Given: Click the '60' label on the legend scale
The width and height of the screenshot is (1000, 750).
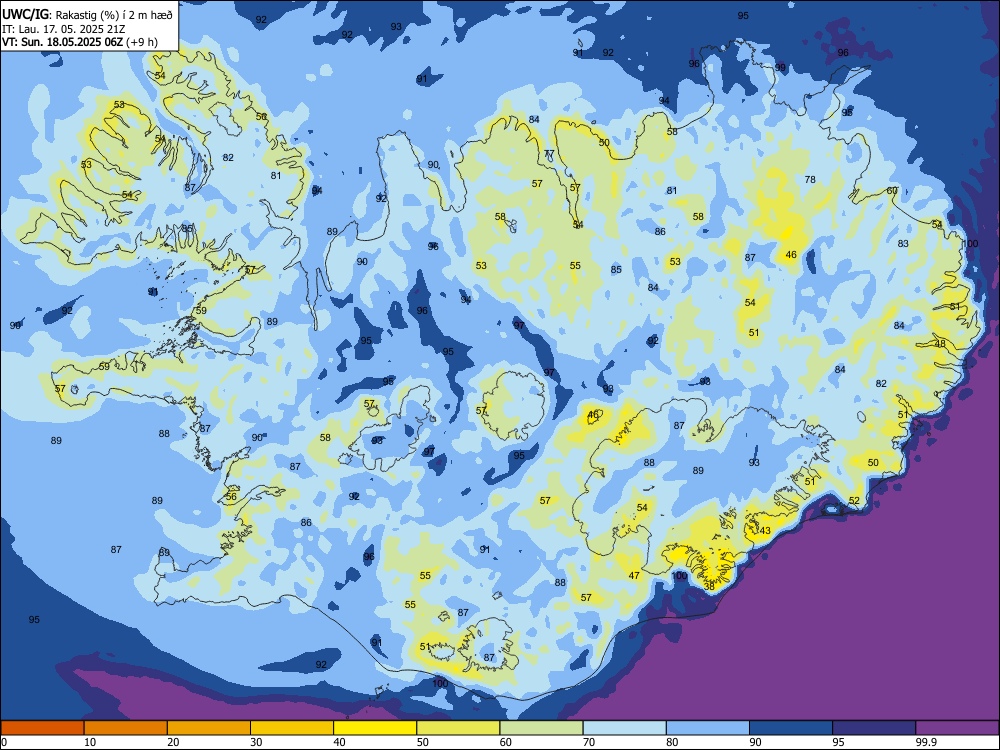Looking at the screenshot, I should point(506,742).
